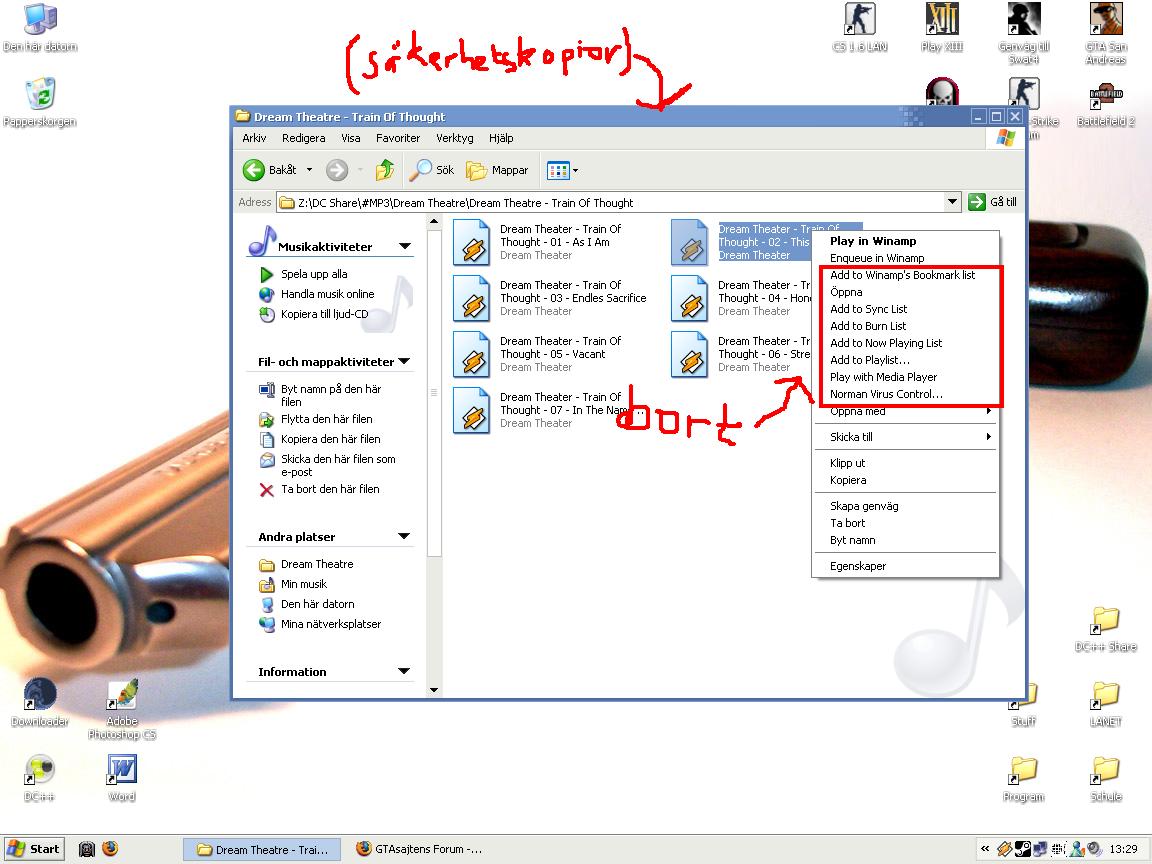The height and width of the screenshot is (864, 1152).
Task: Click the Start button
Action: coord(34,849)
